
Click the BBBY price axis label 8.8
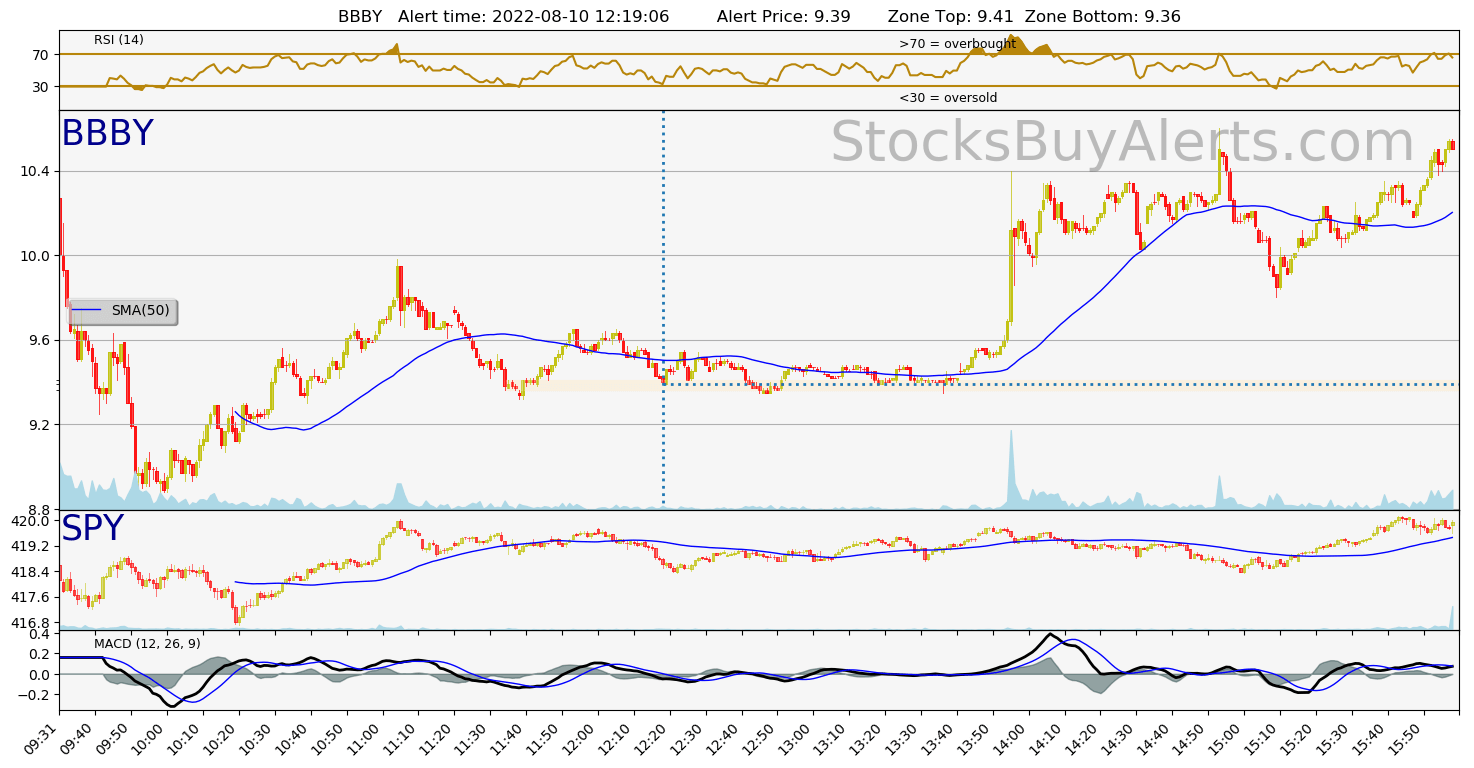point(40,510)
